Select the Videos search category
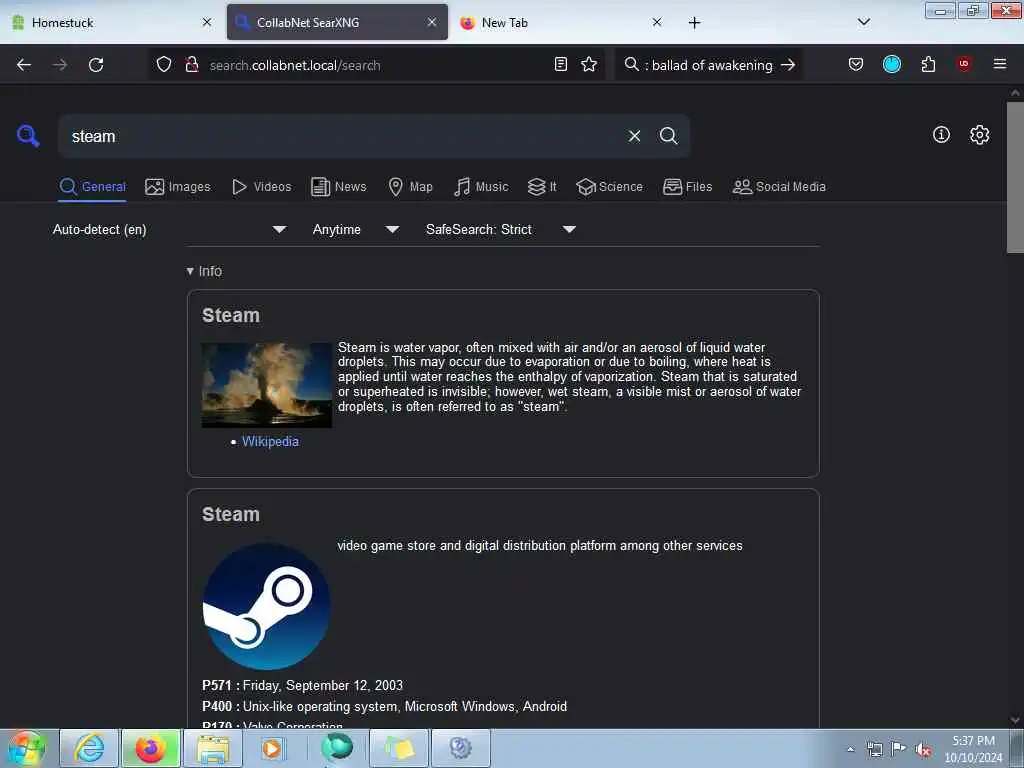 (x=261, y=187)
